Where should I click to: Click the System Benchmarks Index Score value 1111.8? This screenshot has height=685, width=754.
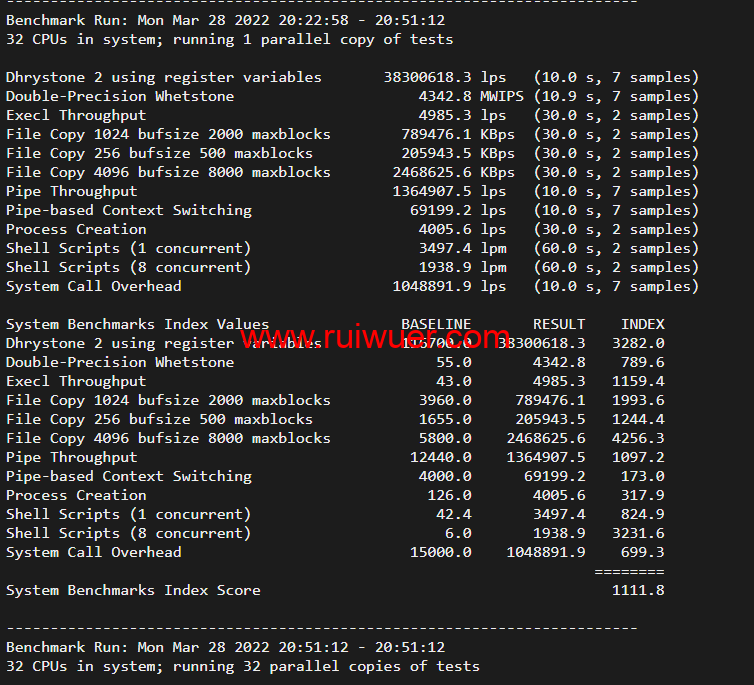tap(638, 590)
